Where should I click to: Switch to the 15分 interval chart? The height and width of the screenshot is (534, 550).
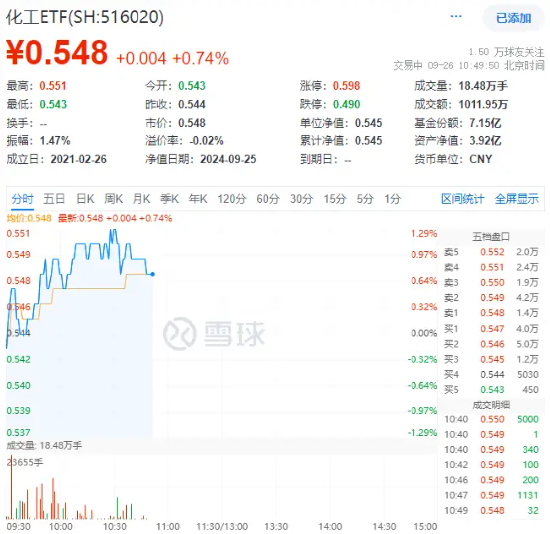tap(335, 199)
